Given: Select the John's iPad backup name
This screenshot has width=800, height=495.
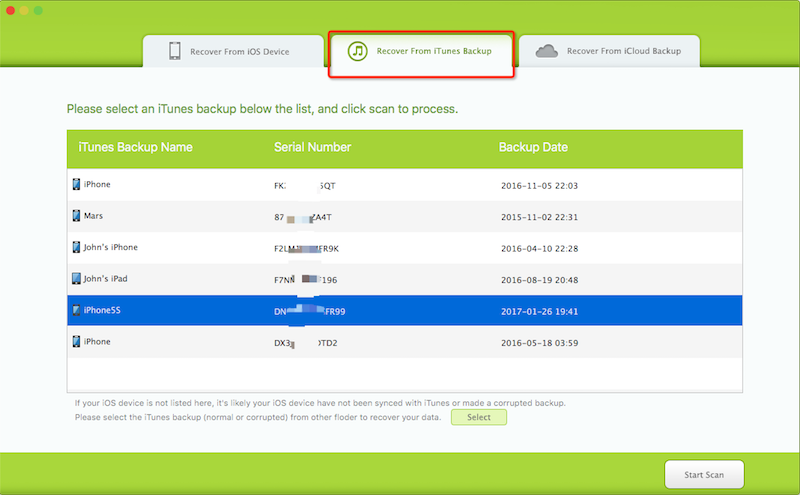Looking at the screenshot, I should 106,279.
